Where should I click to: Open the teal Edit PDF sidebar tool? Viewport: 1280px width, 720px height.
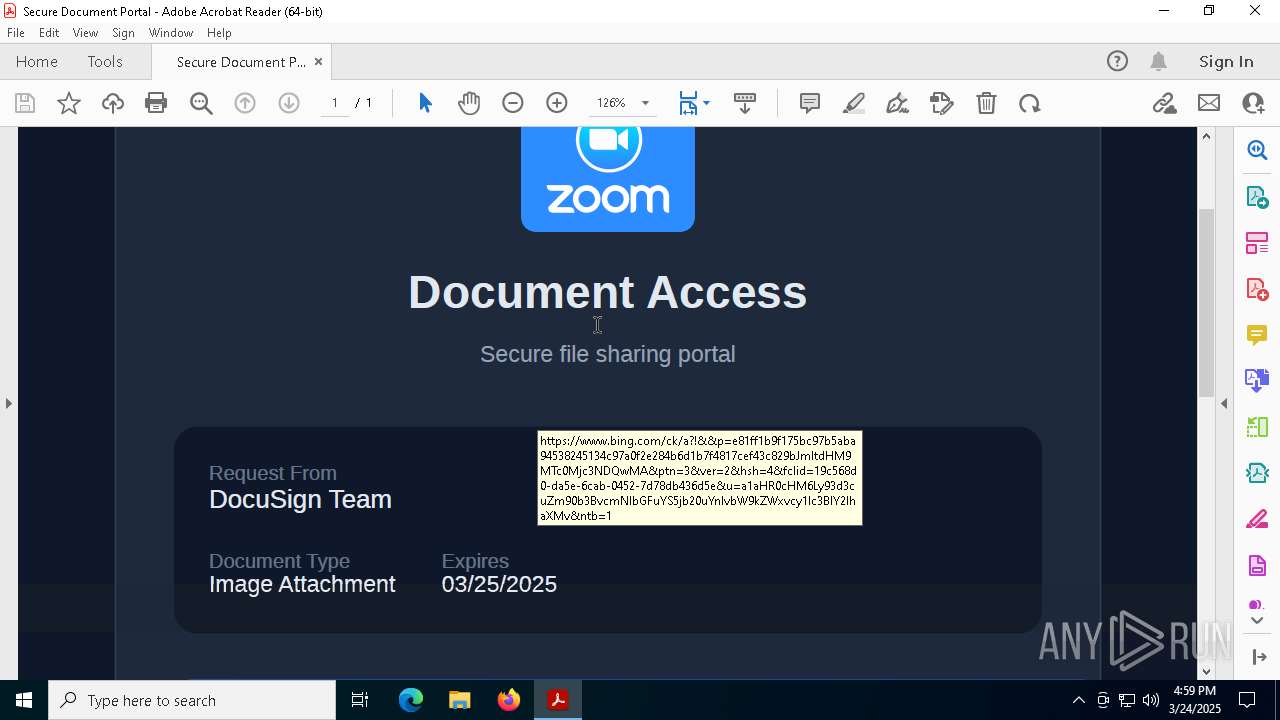click(x=1257, y=473)
